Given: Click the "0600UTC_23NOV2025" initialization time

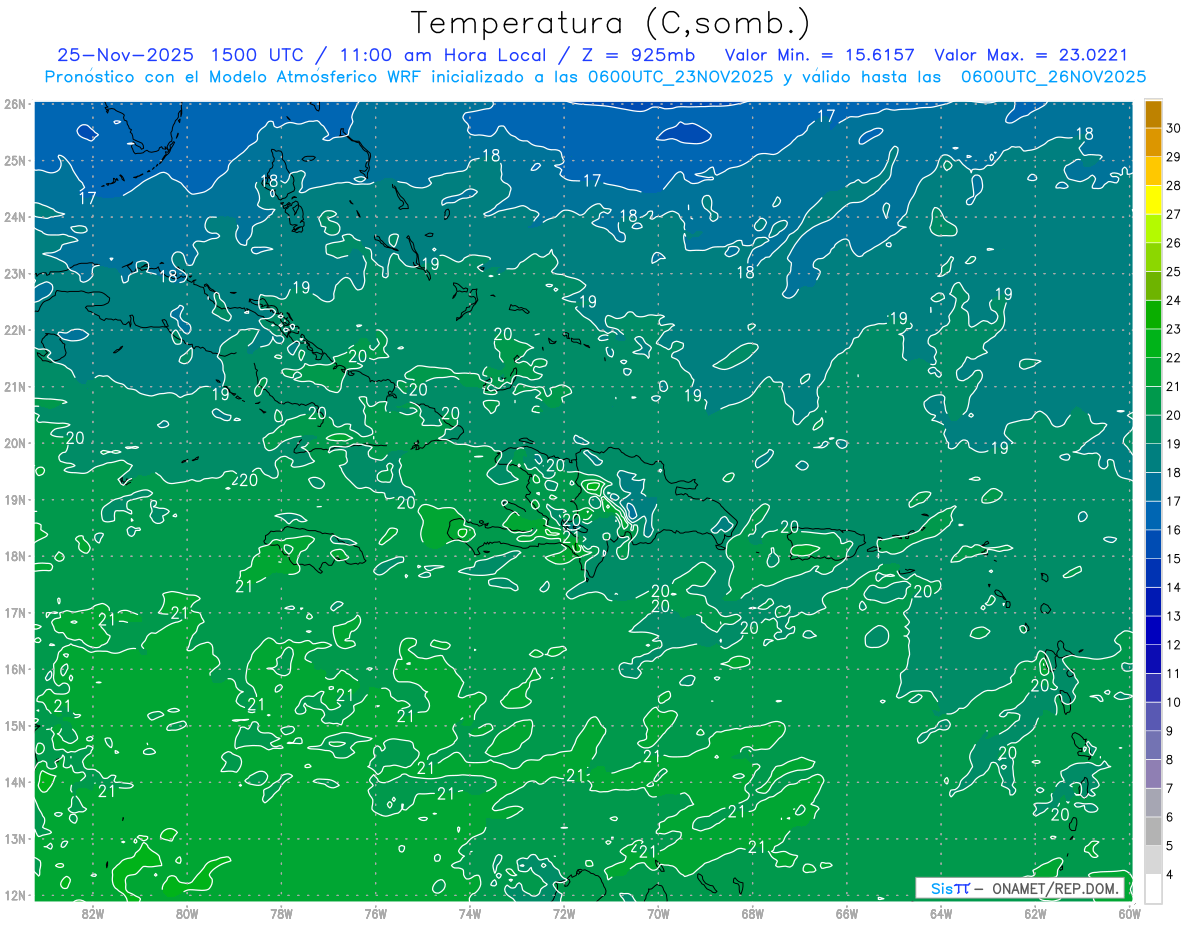Looking at the screenshot, I should (682, 77).
